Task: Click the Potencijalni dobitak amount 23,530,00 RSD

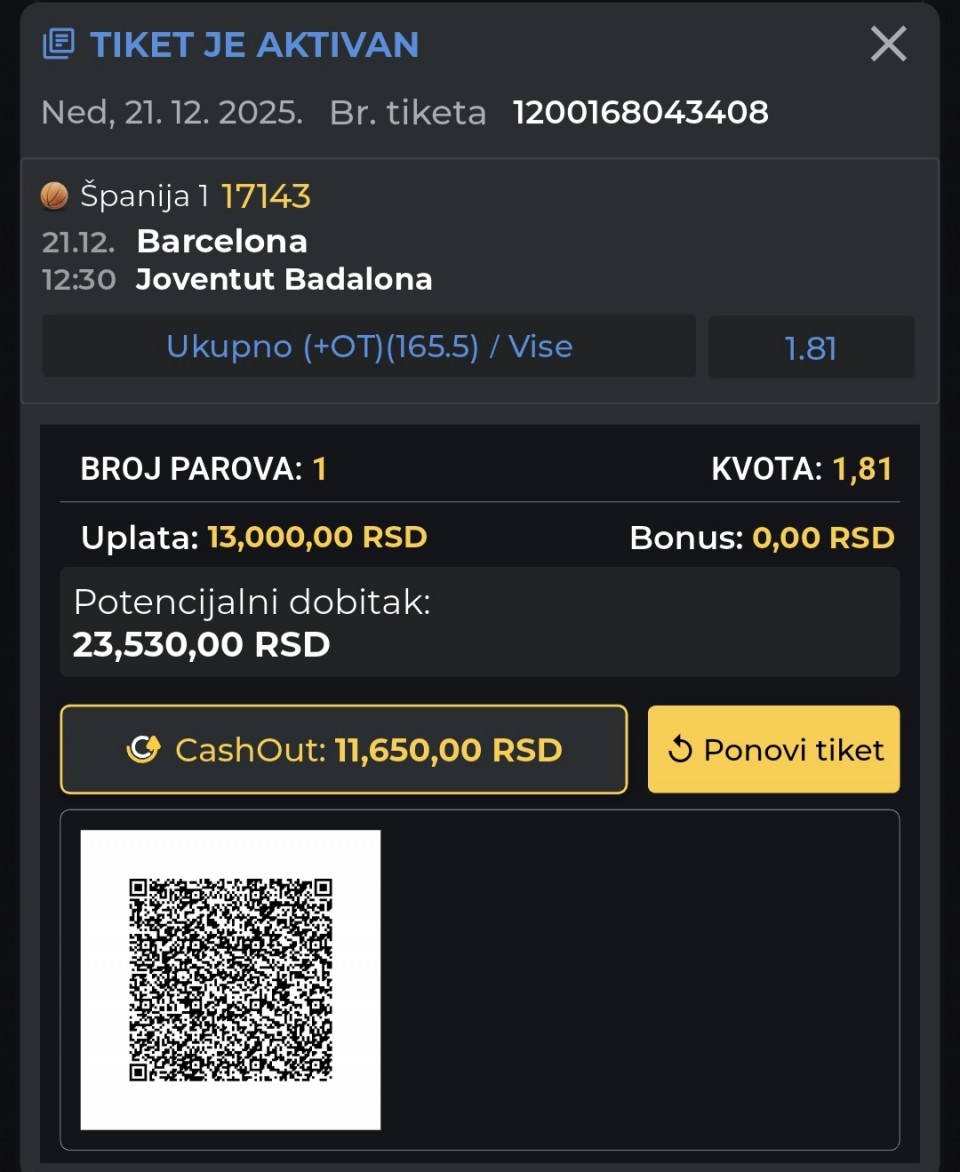Action: 201,645
